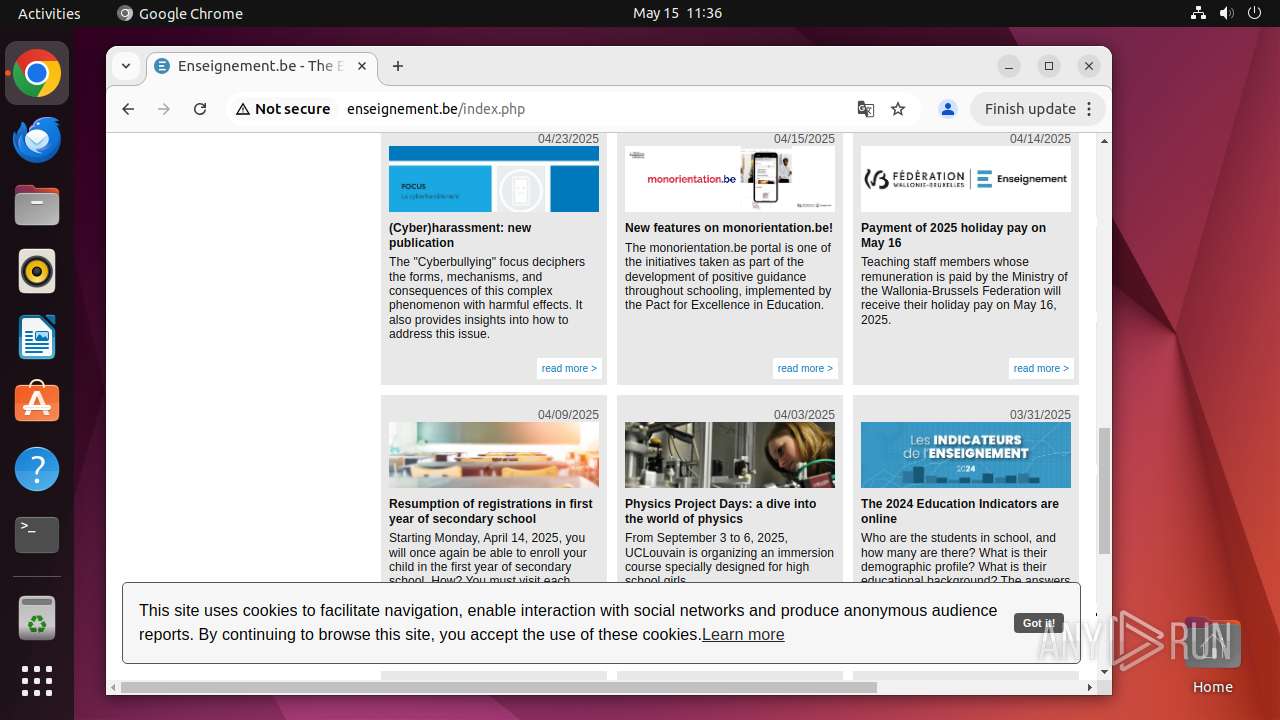Open '(Cyber)harassment: new publication' headline
Screen dimensions: 1280x720
460,235
